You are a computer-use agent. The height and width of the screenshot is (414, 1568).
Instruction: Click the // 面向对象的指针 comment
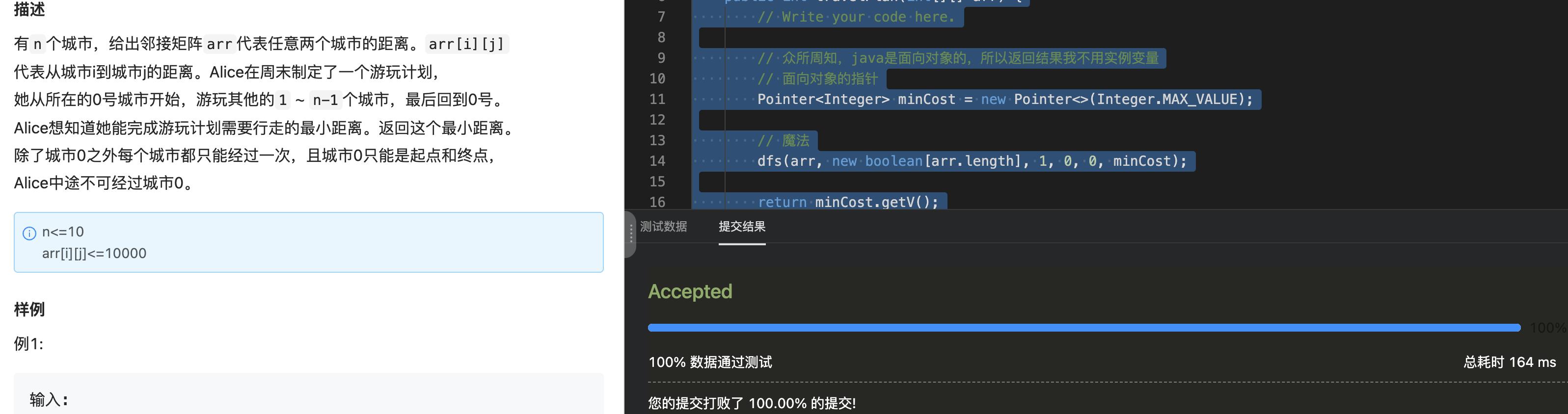817,78
